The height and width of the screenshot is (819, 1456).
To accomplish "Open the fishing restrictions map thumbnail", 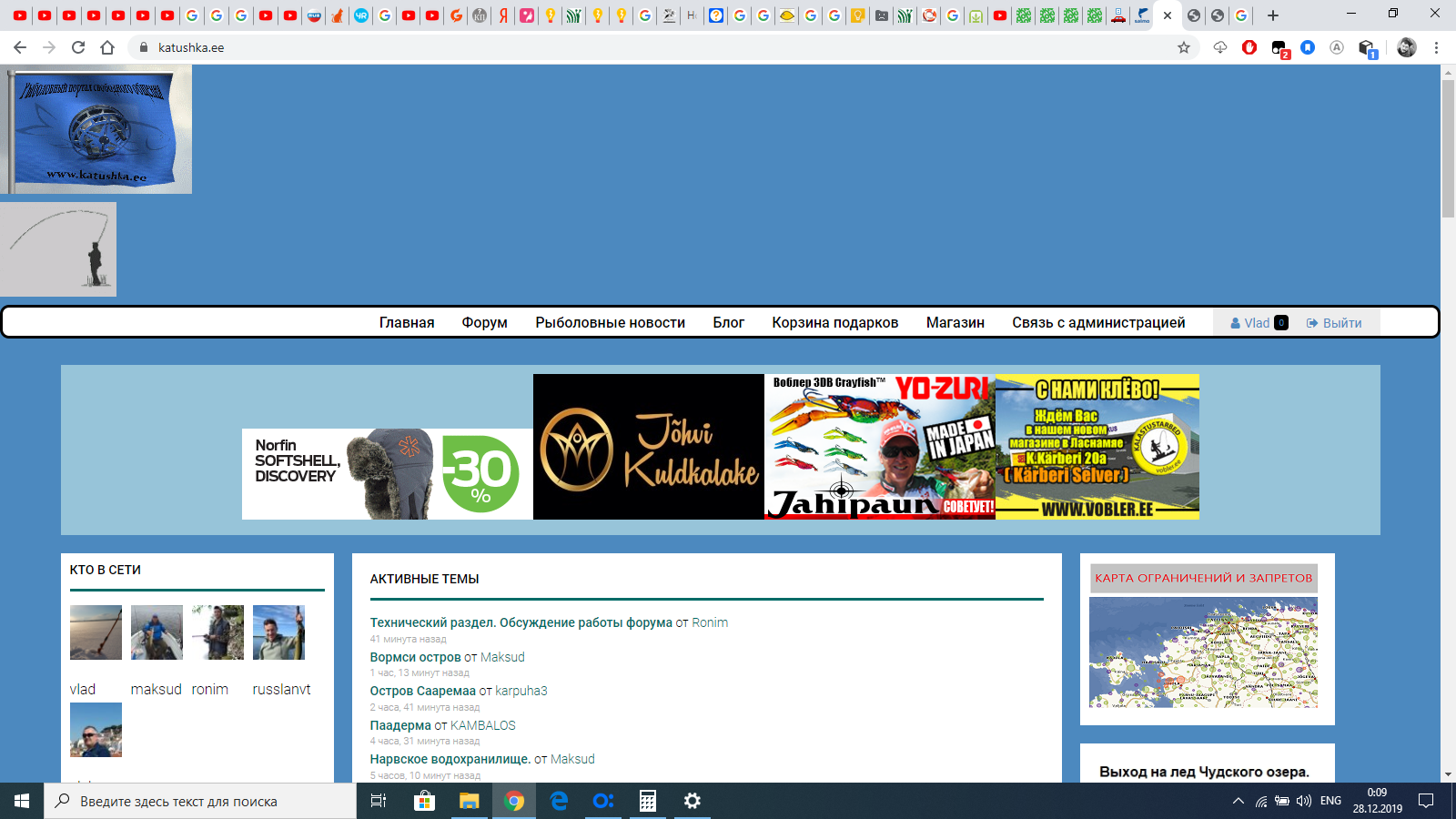I will [1203, 652].
